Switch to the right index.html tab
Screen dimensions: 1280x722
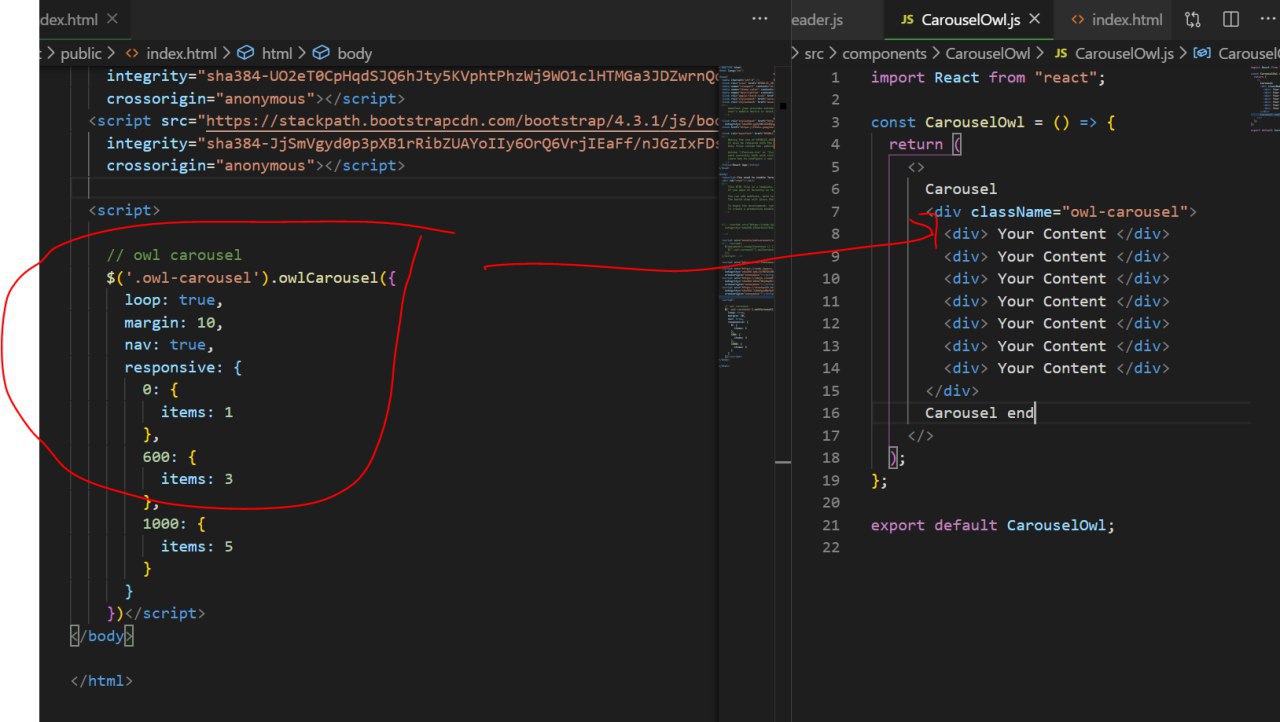pos(1126,19)
